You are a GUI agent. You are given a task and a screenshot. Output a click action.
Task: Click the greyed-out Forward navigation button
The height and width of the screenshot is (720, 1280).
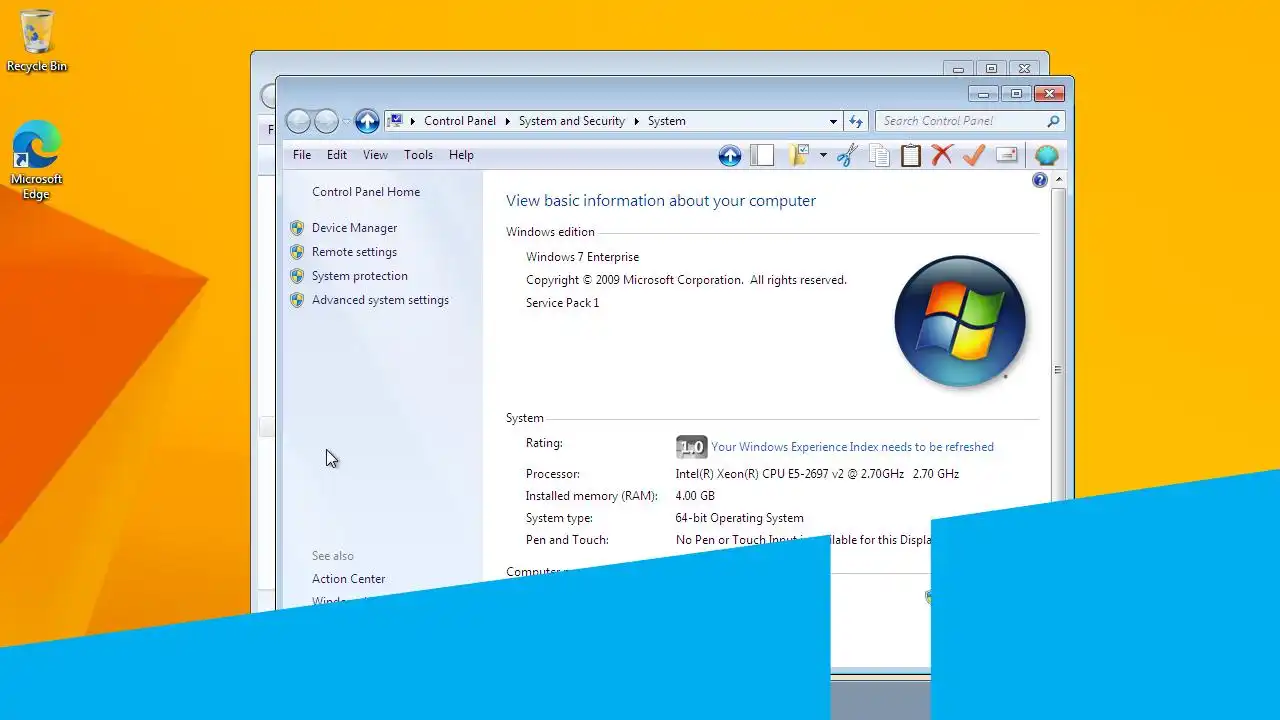[326, 121]
